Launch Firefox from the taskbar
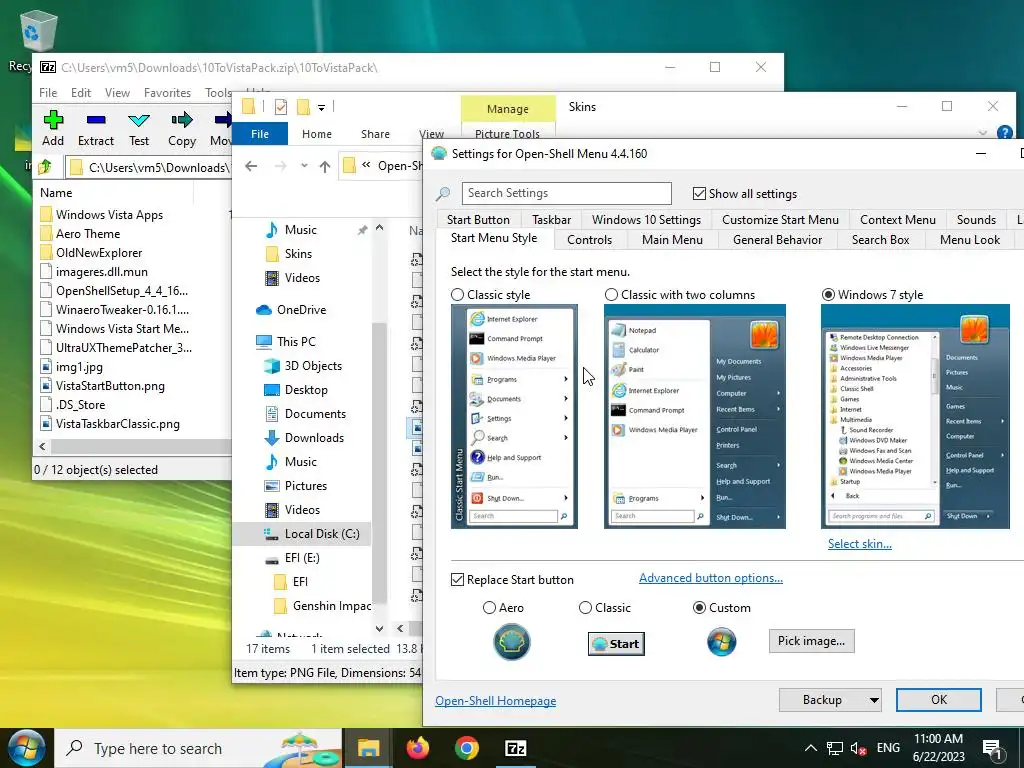Image resolution: width=1024 pixels, height=768 pixels. 418,748
